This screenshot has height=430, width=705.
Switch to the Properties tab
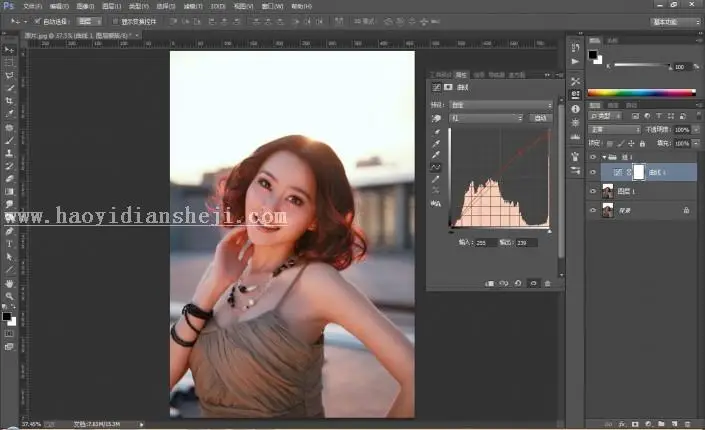tap(461, 75)
